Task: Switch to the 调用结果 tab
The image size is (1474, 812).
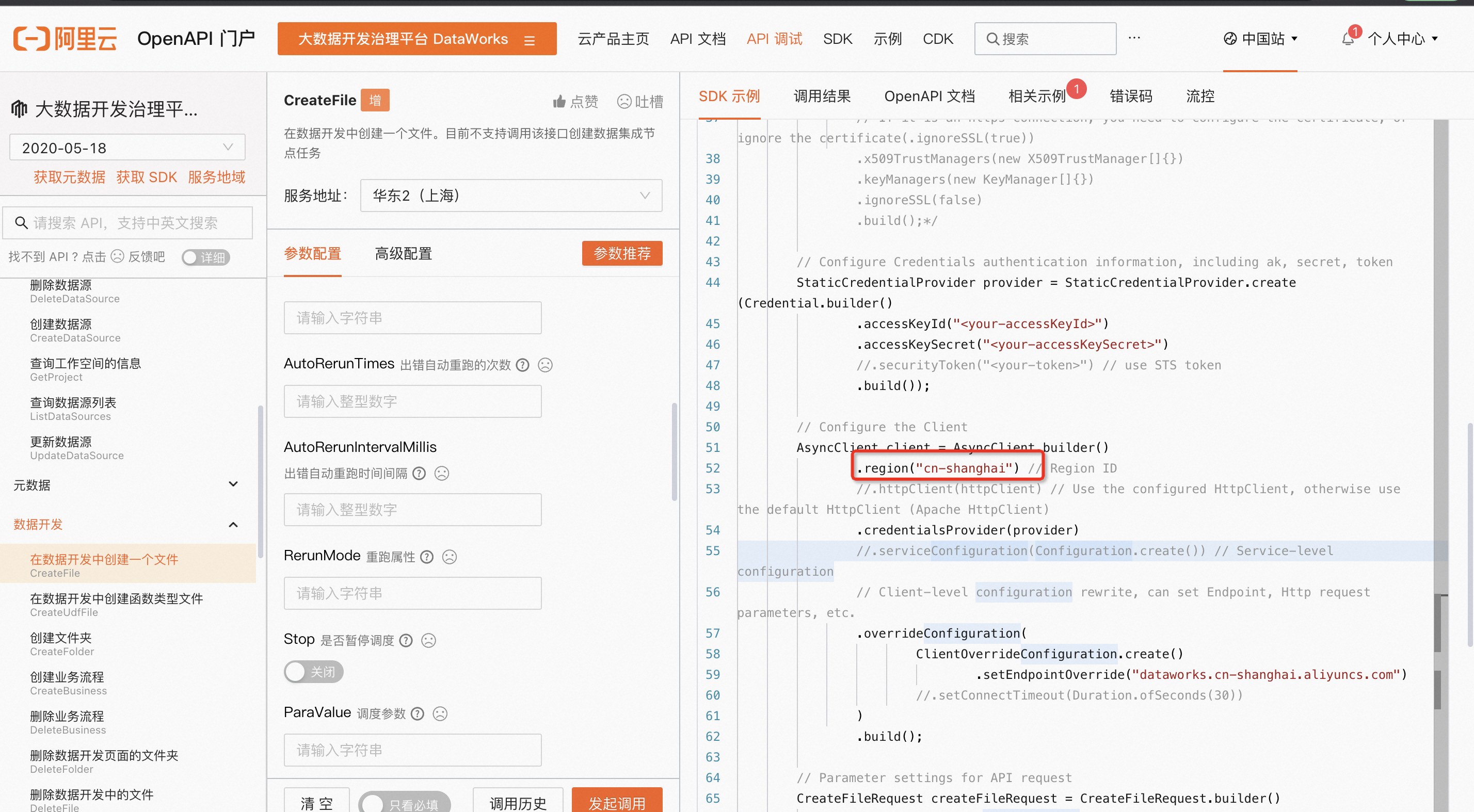Action: [822, 96]
